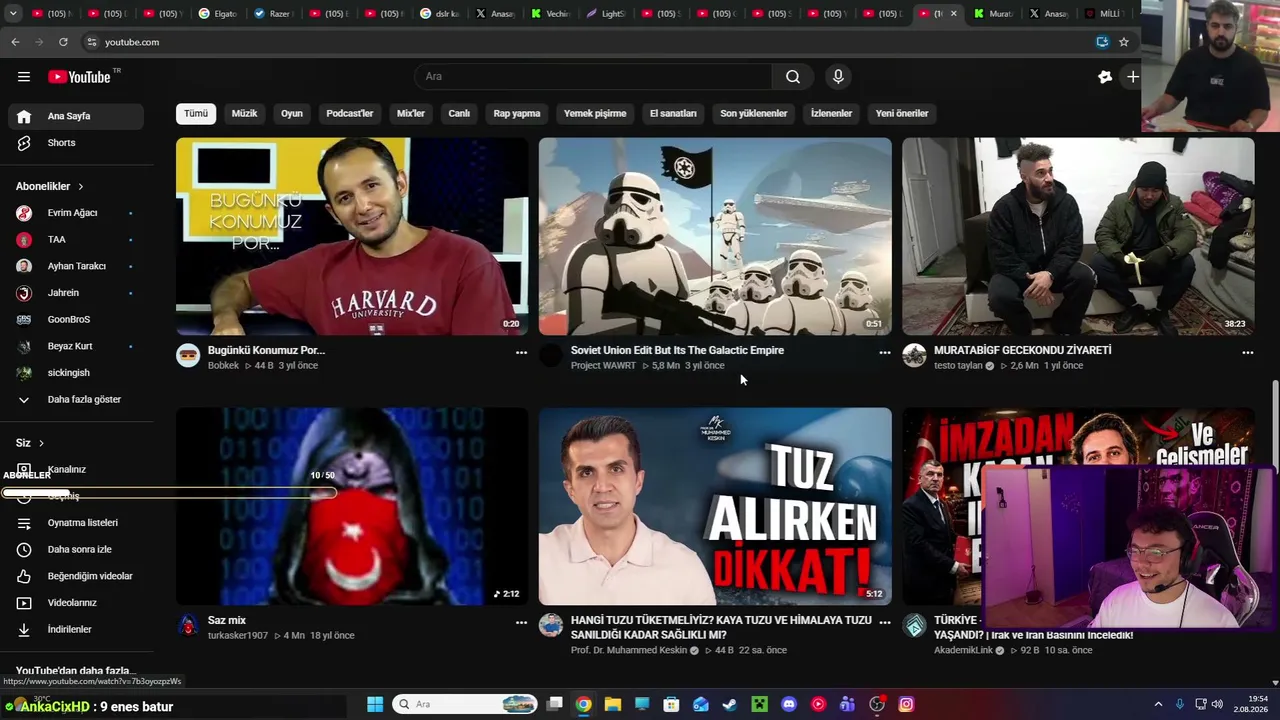
Task: Select the Tümü filter chip
Action: click(x=196, y=114)
